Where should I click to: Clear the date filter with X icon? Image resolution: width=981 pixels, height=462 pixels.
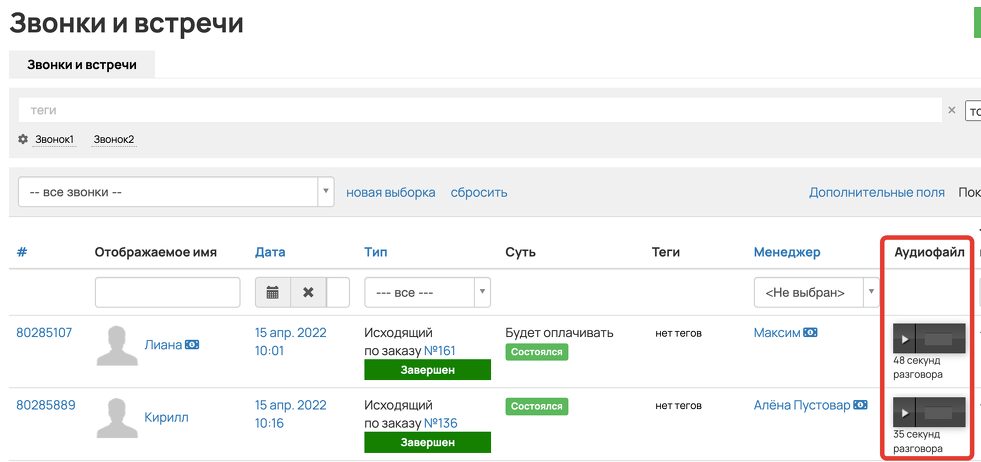[308, 292]
